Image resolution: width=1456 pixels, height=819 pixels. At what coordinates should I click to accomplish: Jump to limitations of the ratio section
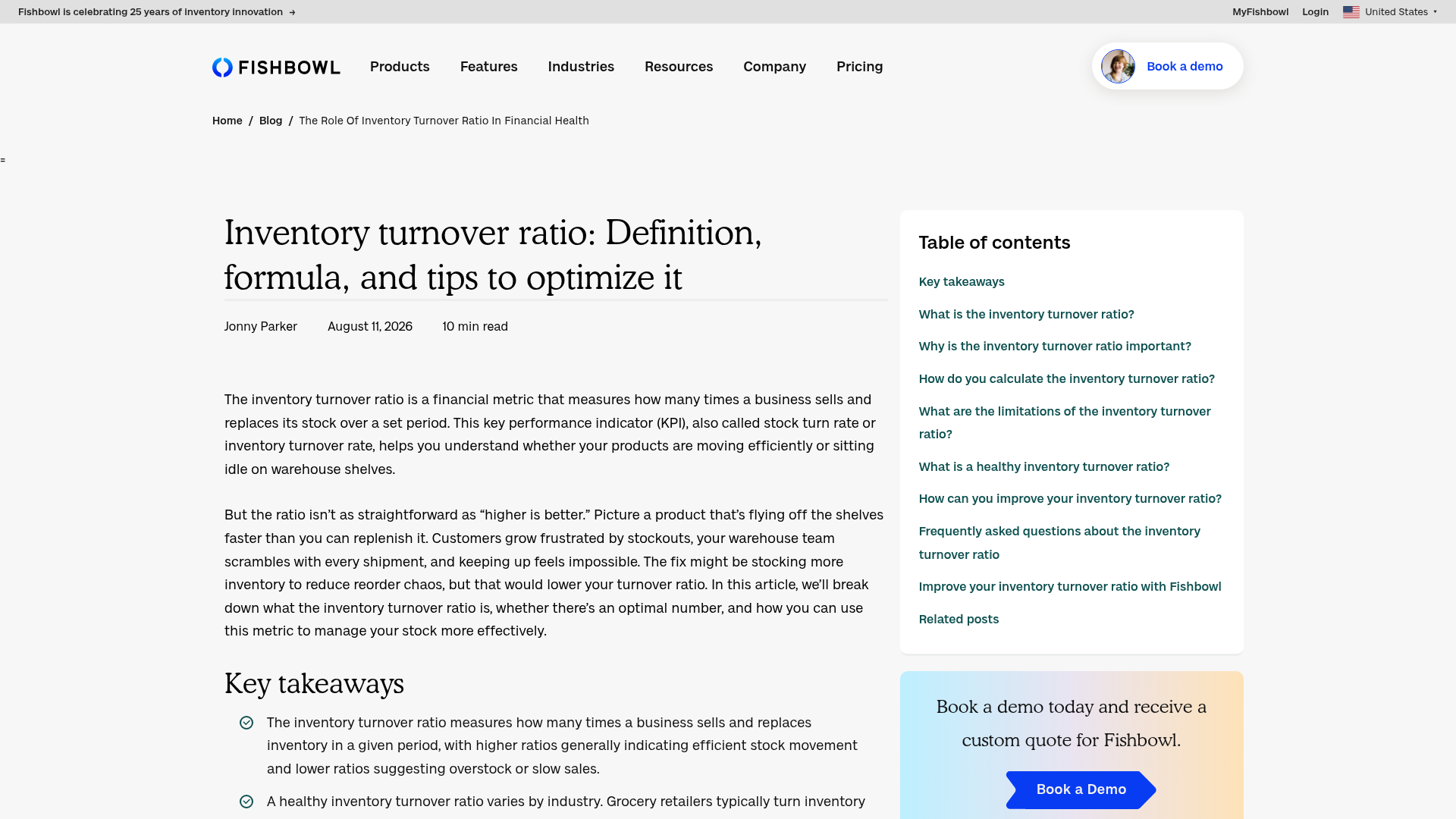click(1065, 422)
